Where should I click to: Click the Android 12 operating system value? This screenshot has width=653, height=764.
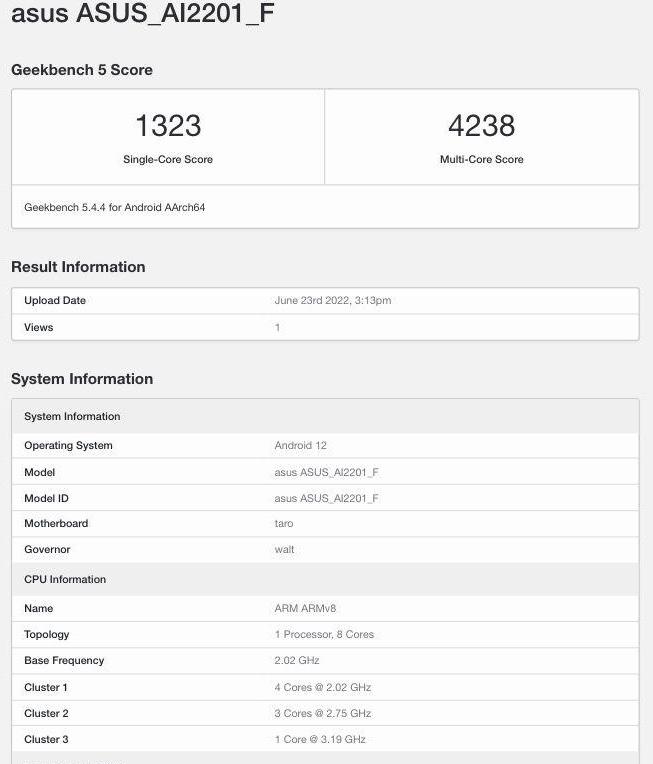(300, 446)
